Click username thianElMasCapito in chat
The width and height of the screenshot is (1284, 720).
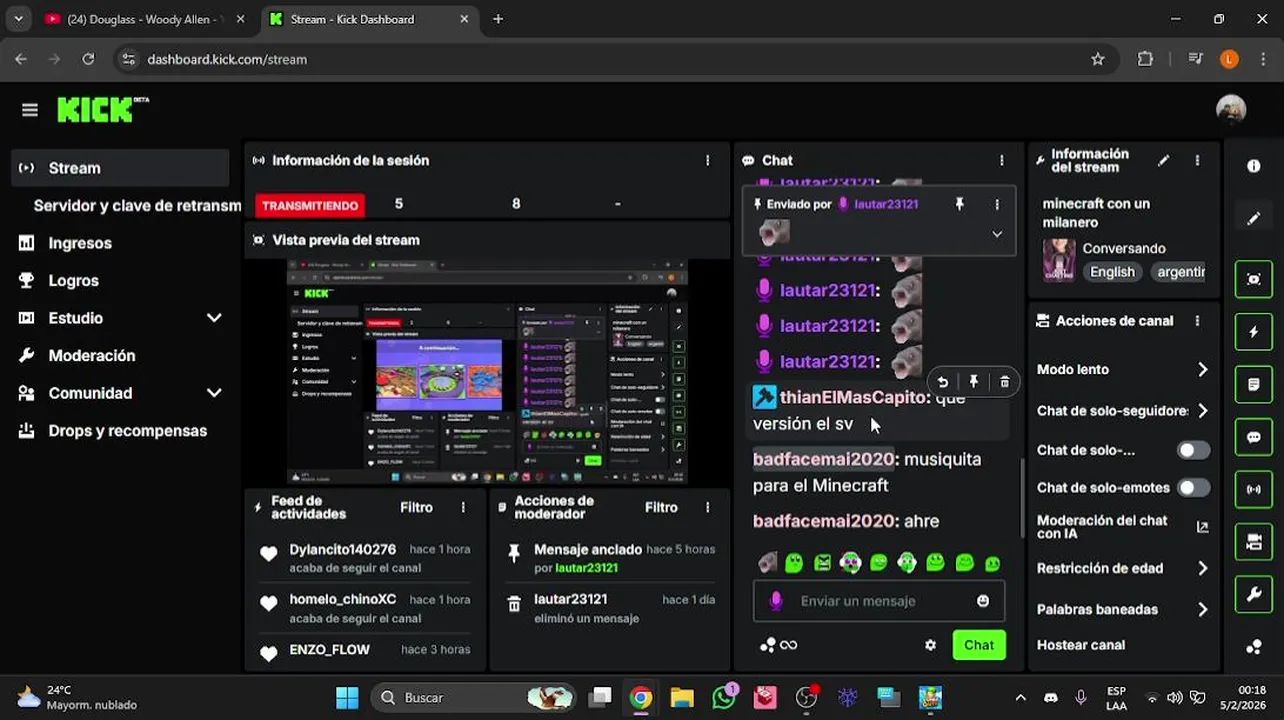click(853, 397)
